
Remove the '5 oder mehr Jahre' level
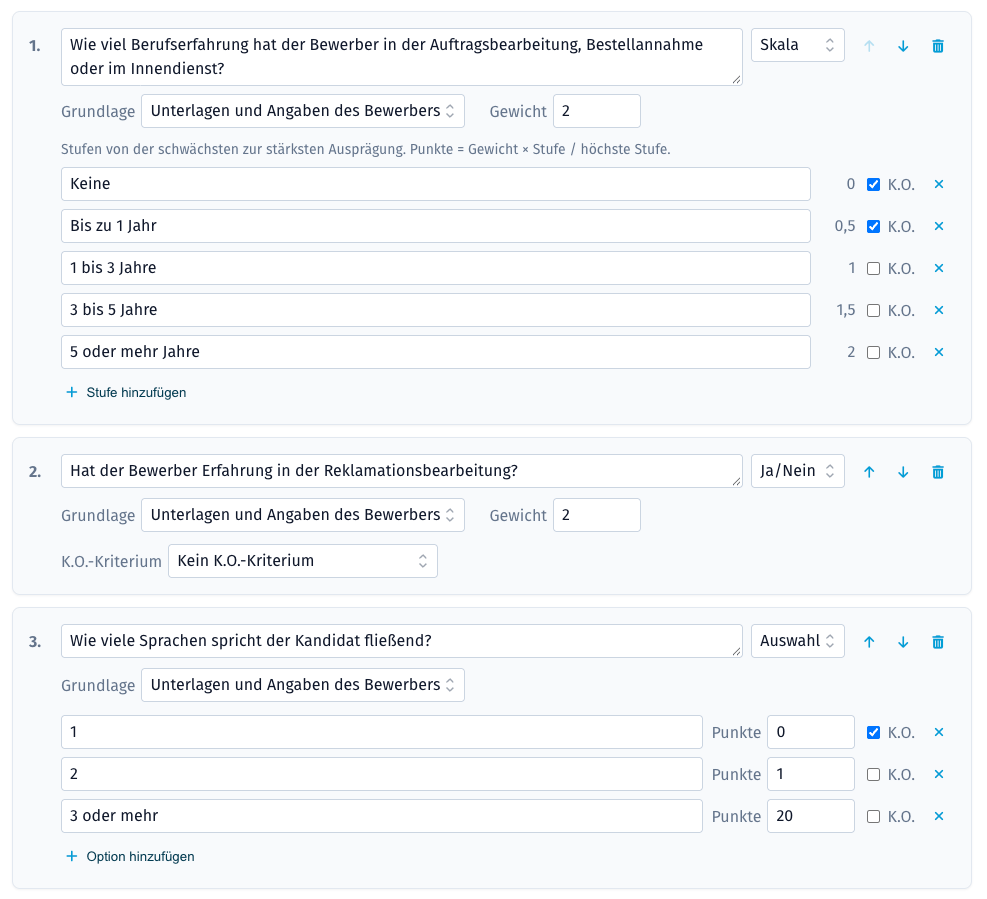(939, 352)
